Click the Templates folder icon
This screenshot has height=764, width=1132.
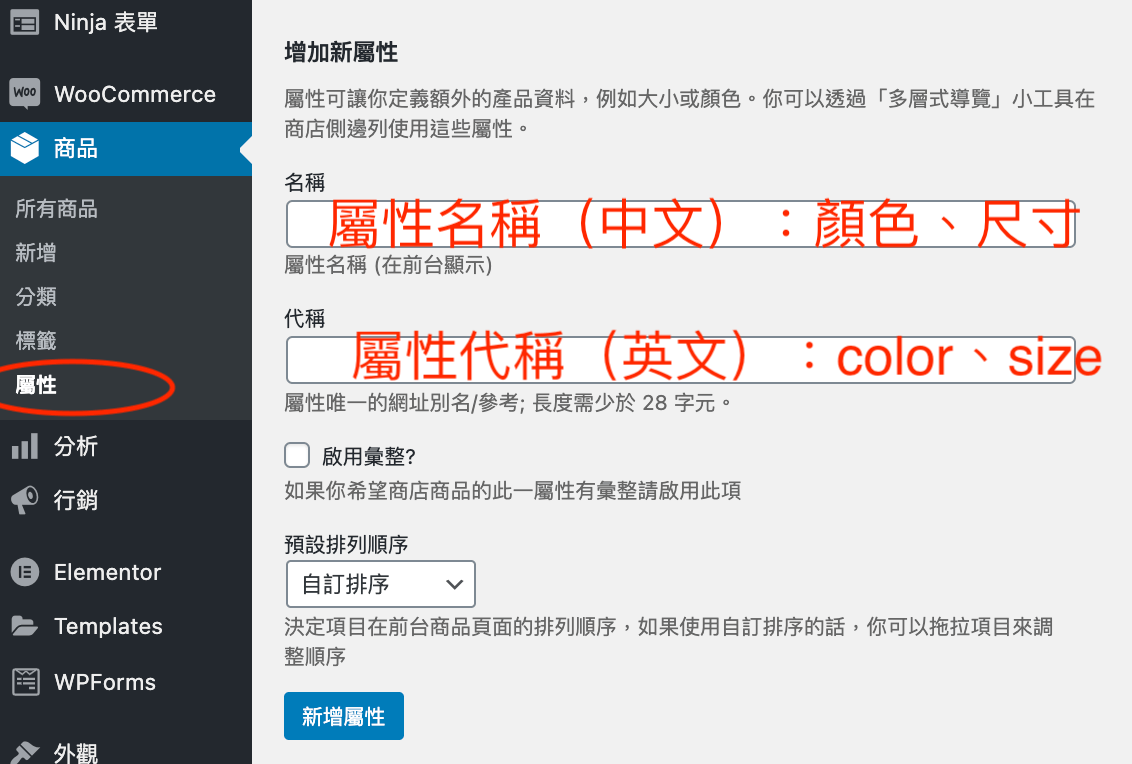pyautogui.click(x=25, y=626)
